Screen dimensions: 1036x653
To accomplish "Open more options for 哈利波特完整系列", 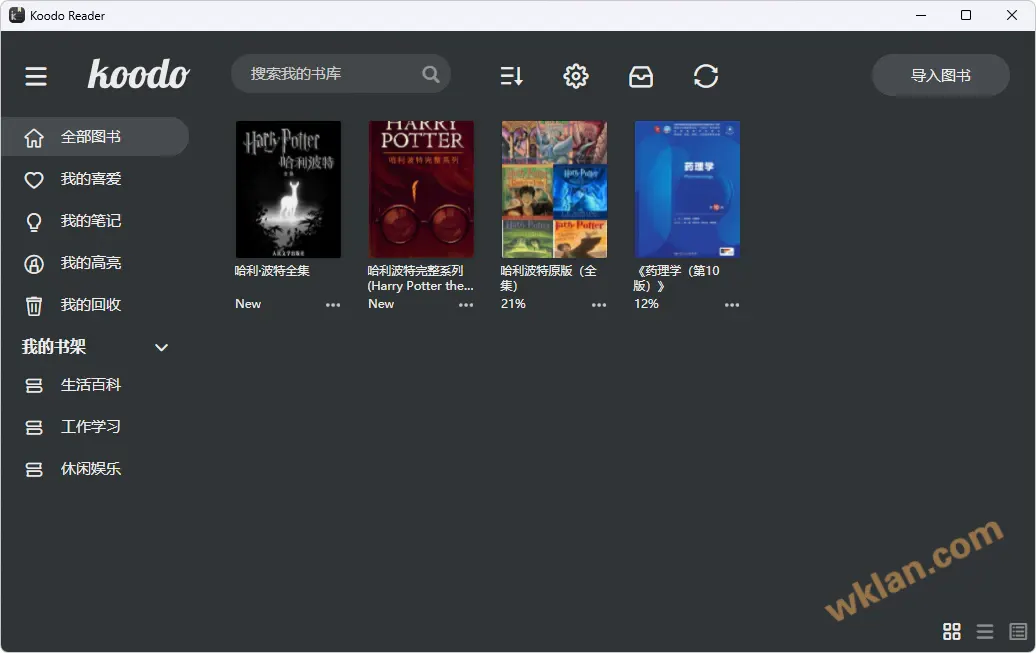I will click(x=466, y=305).
